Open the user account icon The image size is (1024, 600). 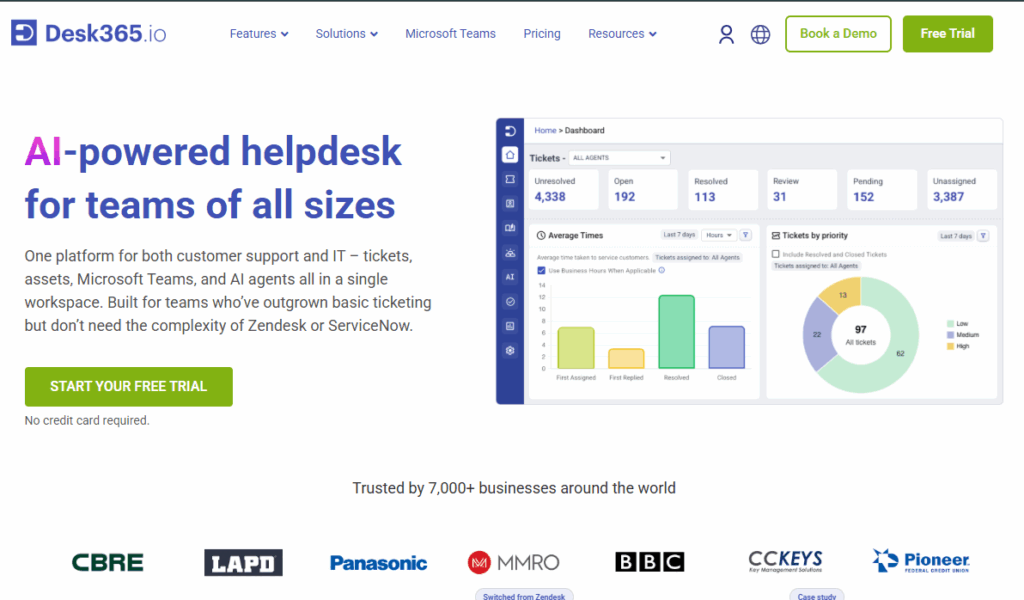tap(726, 34)
